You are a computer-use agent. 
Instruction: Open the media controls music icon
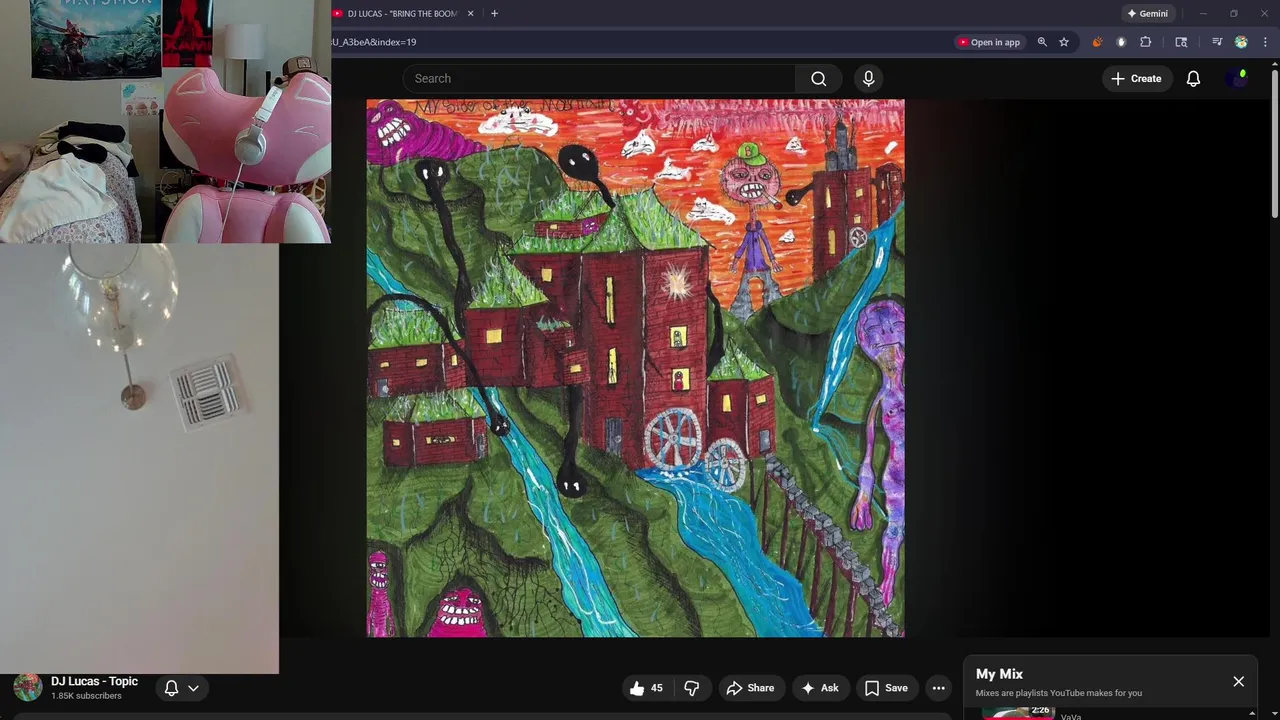click(1217, 42)
